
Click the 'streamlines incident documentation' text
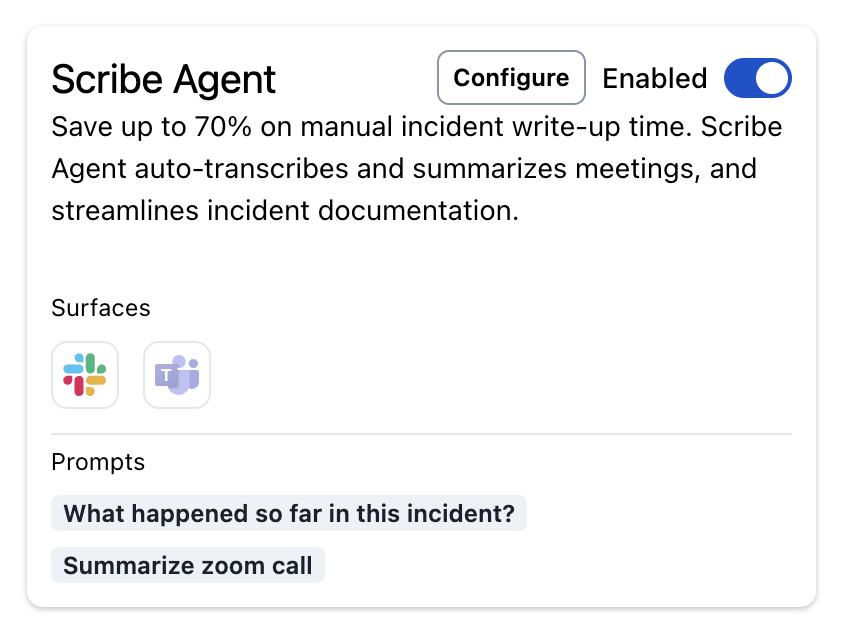[x=285, y=210]
